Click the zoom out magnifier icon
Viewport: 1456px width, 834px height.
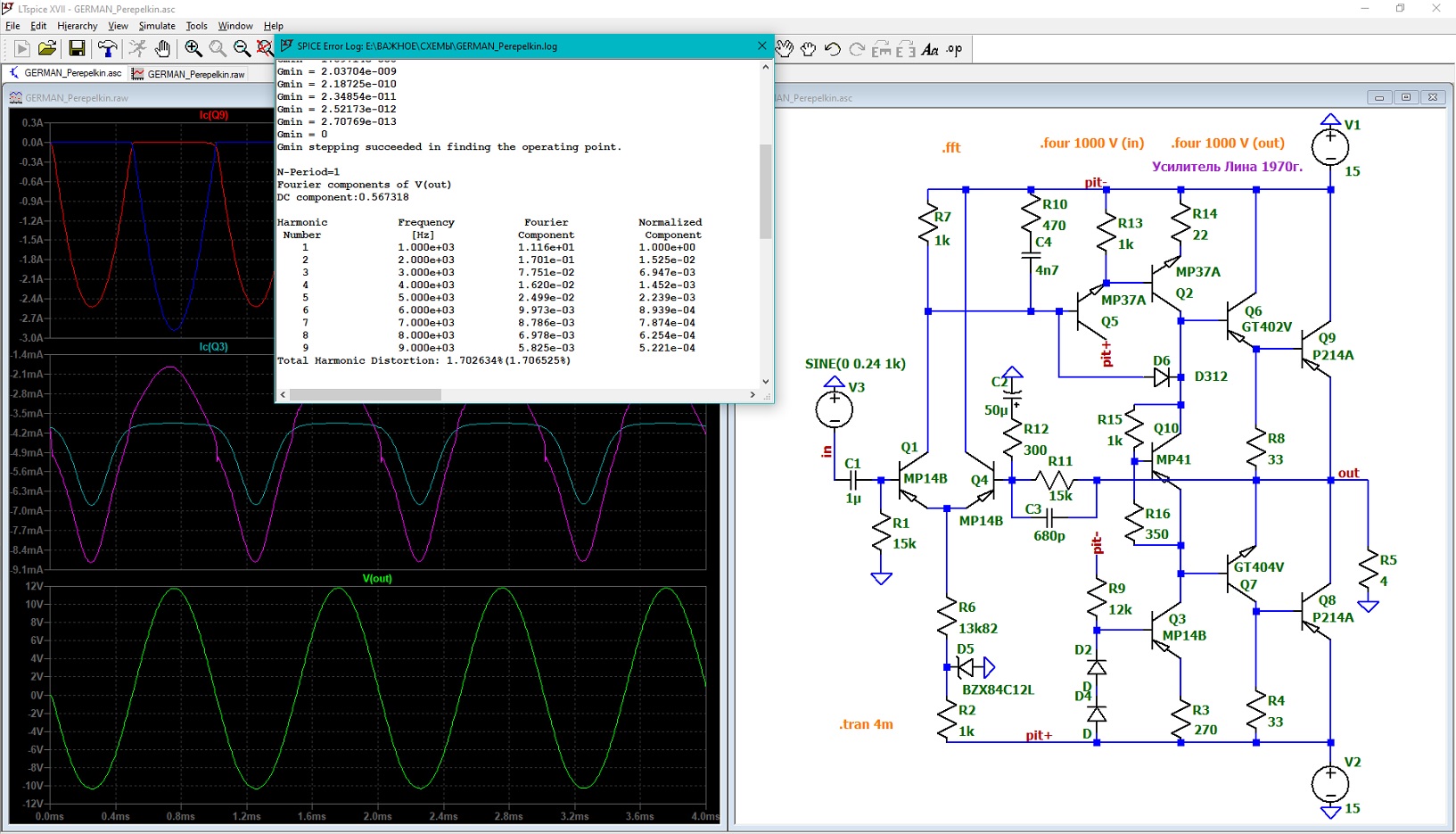pos(242,49)
